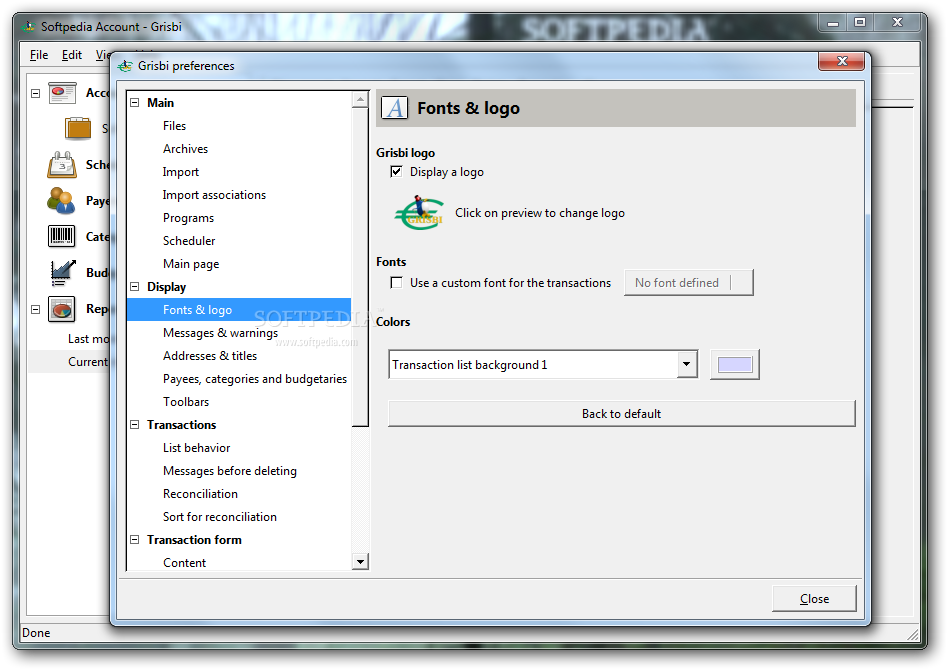The height and width of the screenshot is (670, 948).
Task: Maximize the main Grisbi window
Action: tap(860, 22)
